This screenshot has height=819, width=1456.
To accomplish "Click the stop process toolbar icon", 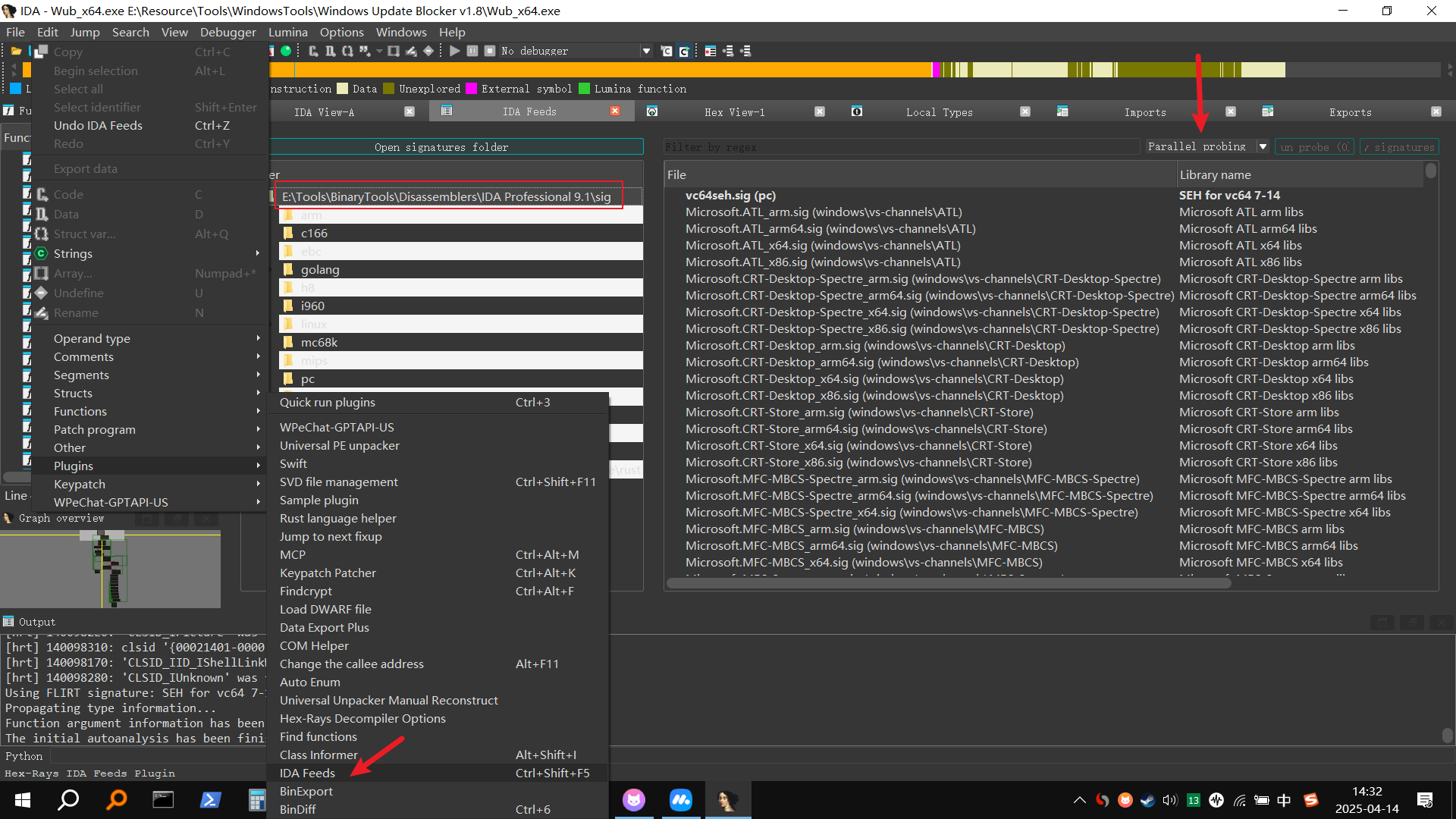I will (x=490, y=51).
